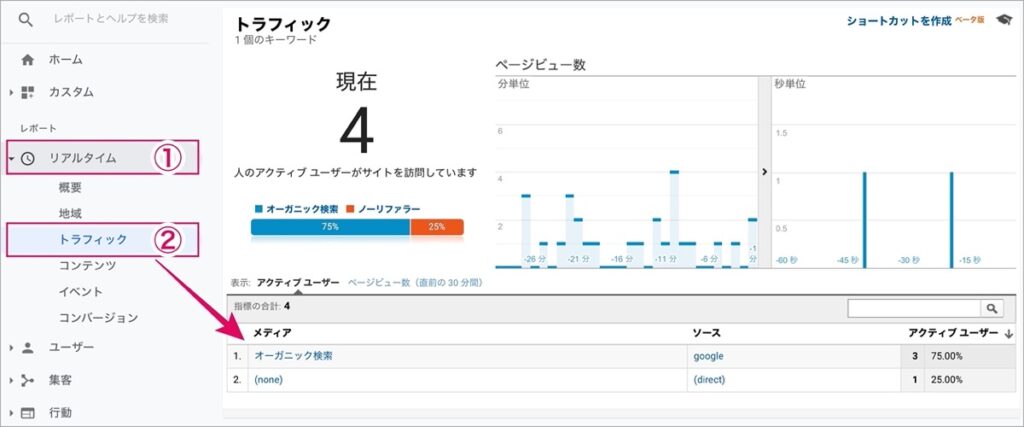
Task: Open the コンバージョン realtime report
Action: (98, 318)
